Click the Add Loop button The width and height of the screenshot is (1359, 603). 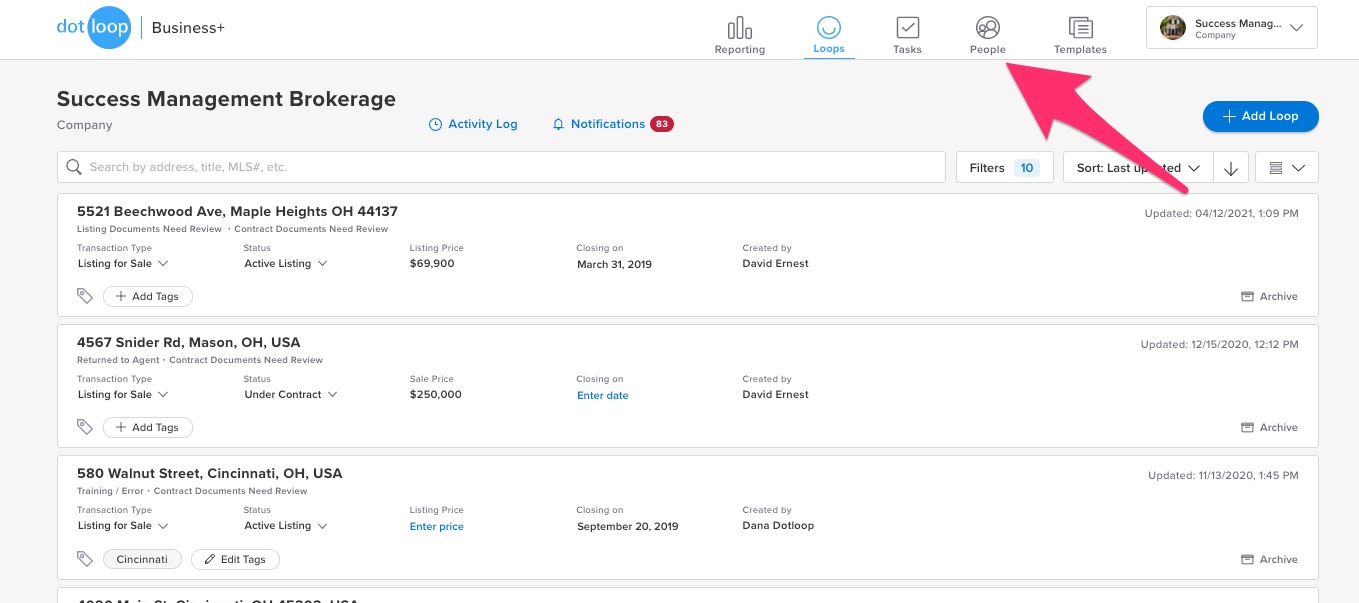[x=1260, y=116]
